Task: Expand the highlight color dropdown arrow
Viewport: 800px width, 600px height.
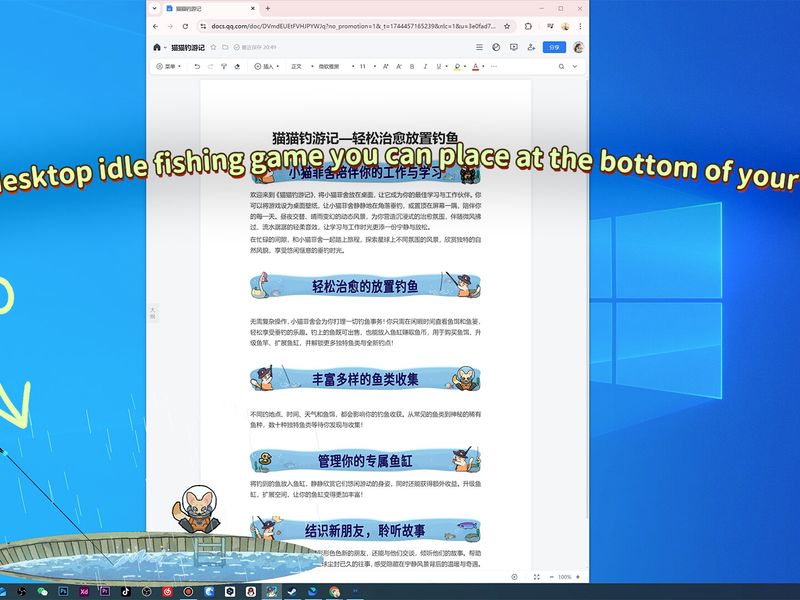Action: pos(465,66)
